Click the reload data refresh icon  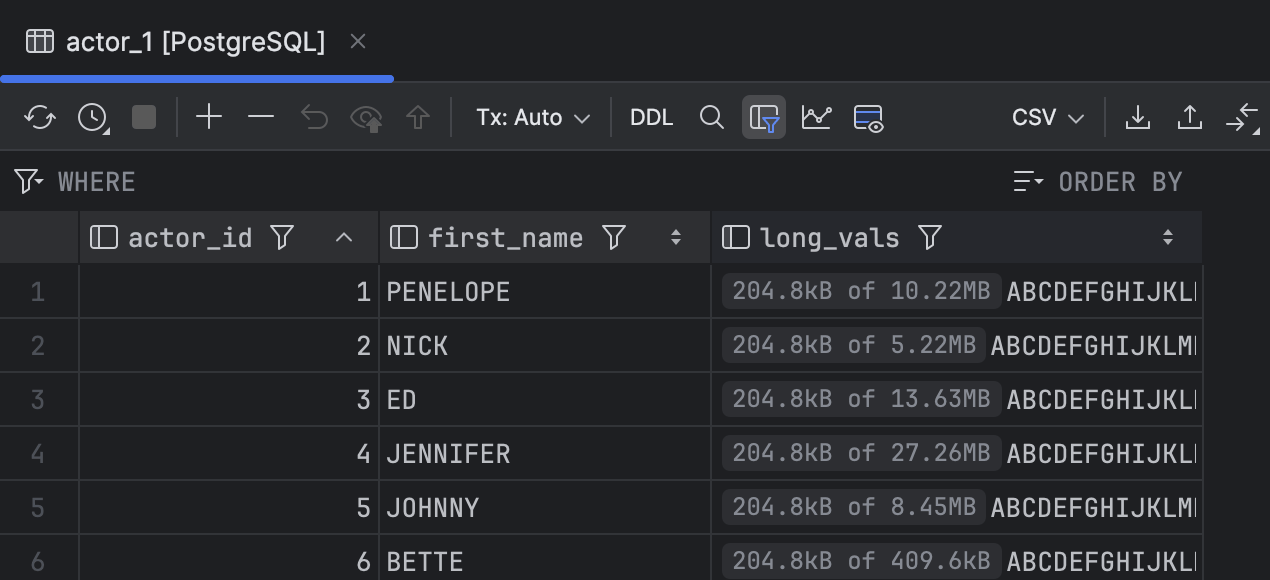click(x=40, y=118)
